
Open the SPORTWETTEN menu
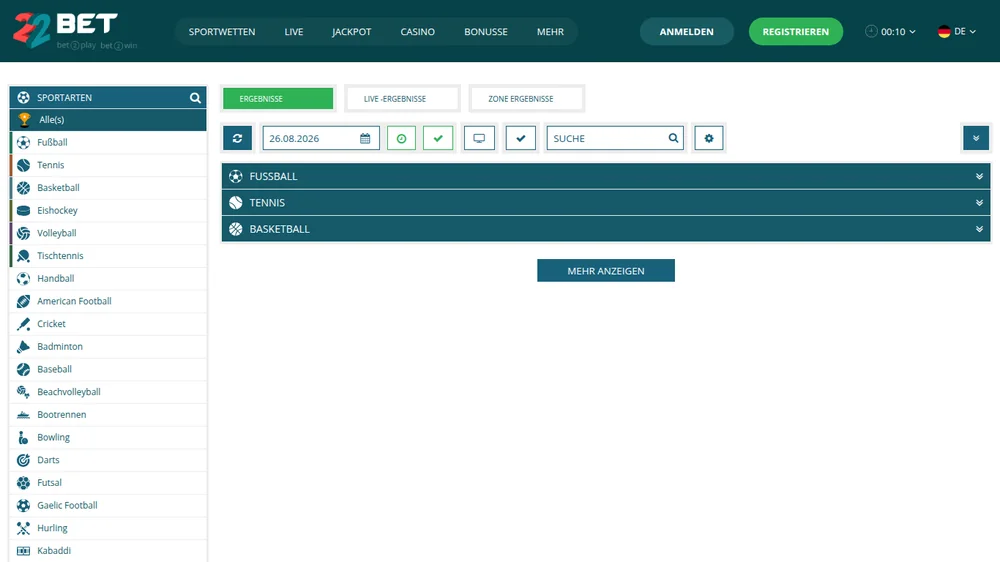pos(222,31)
